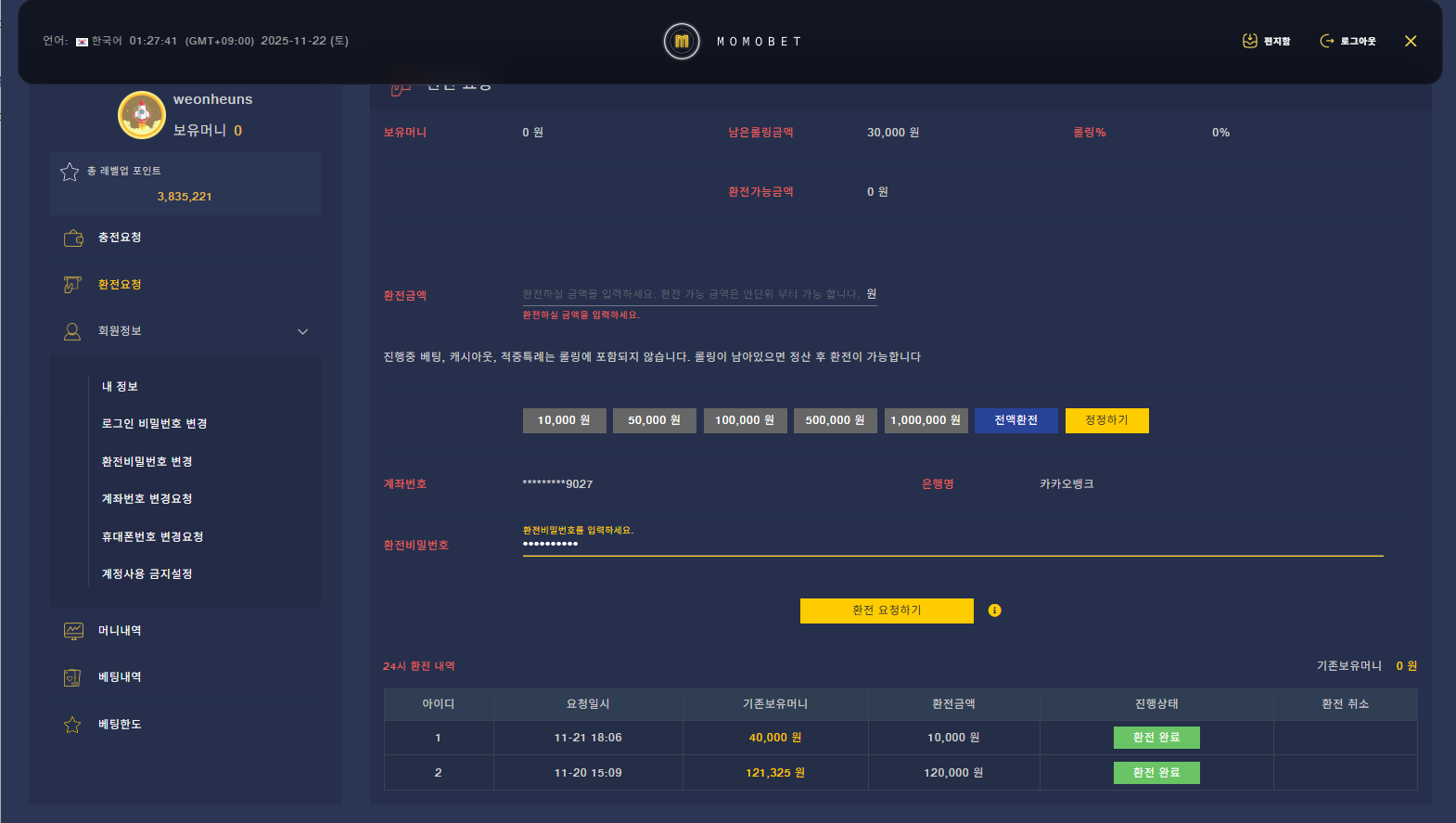This screenshot has height=823, width=1456.
Task: Select 환전요청 in the sidebar menu
Action: [120, 285]
